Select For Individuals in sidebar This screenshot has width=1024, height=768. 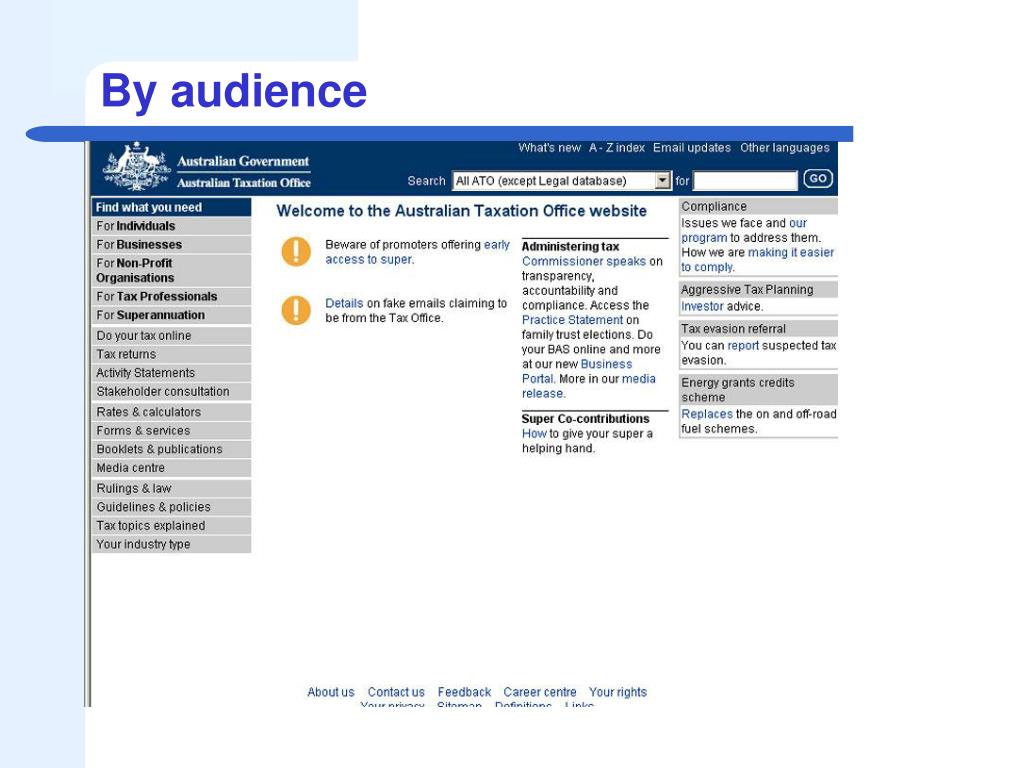[171, 226]
